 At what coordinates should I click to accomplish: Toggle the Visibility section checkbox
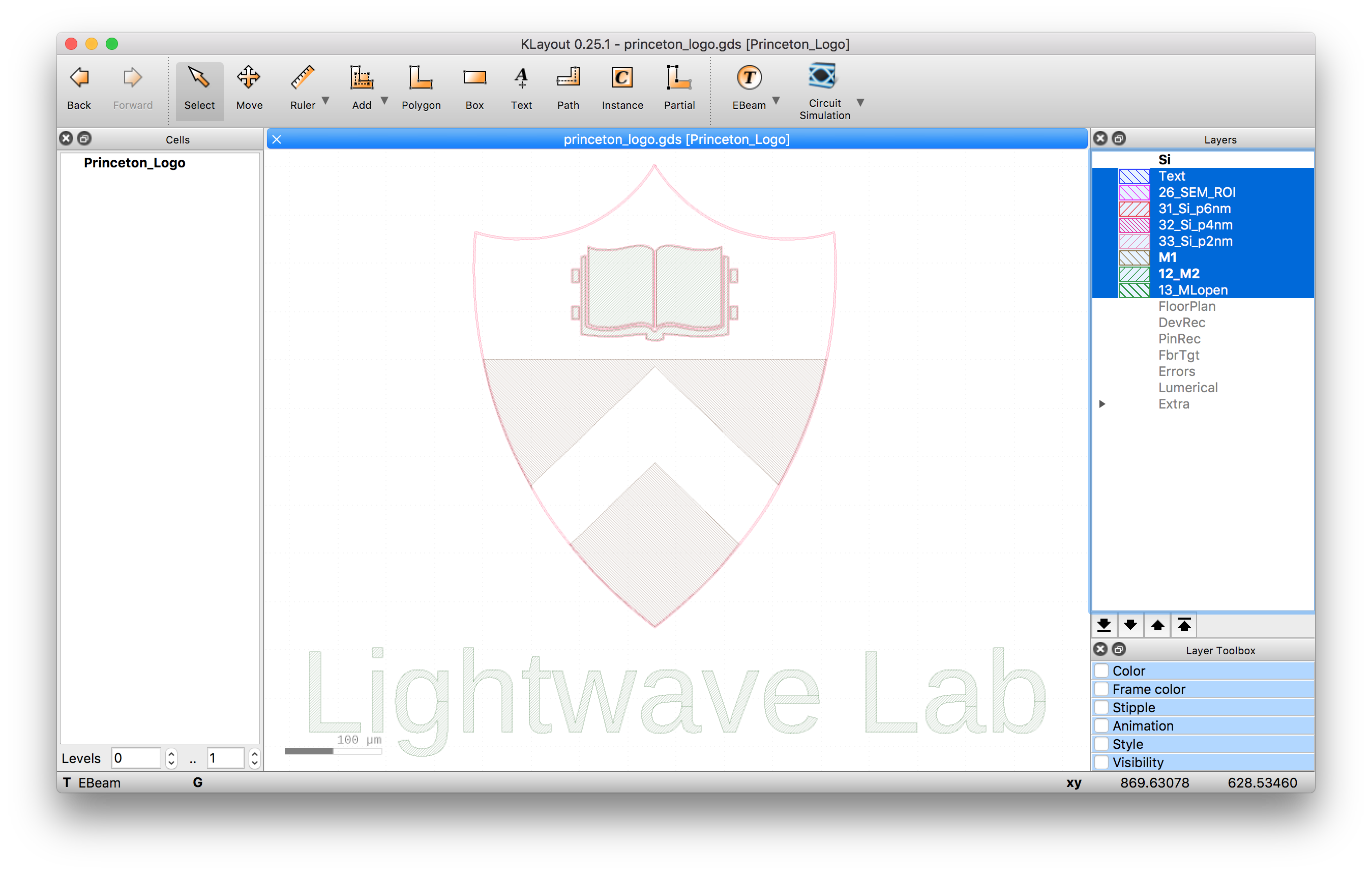pos(1102,762)
